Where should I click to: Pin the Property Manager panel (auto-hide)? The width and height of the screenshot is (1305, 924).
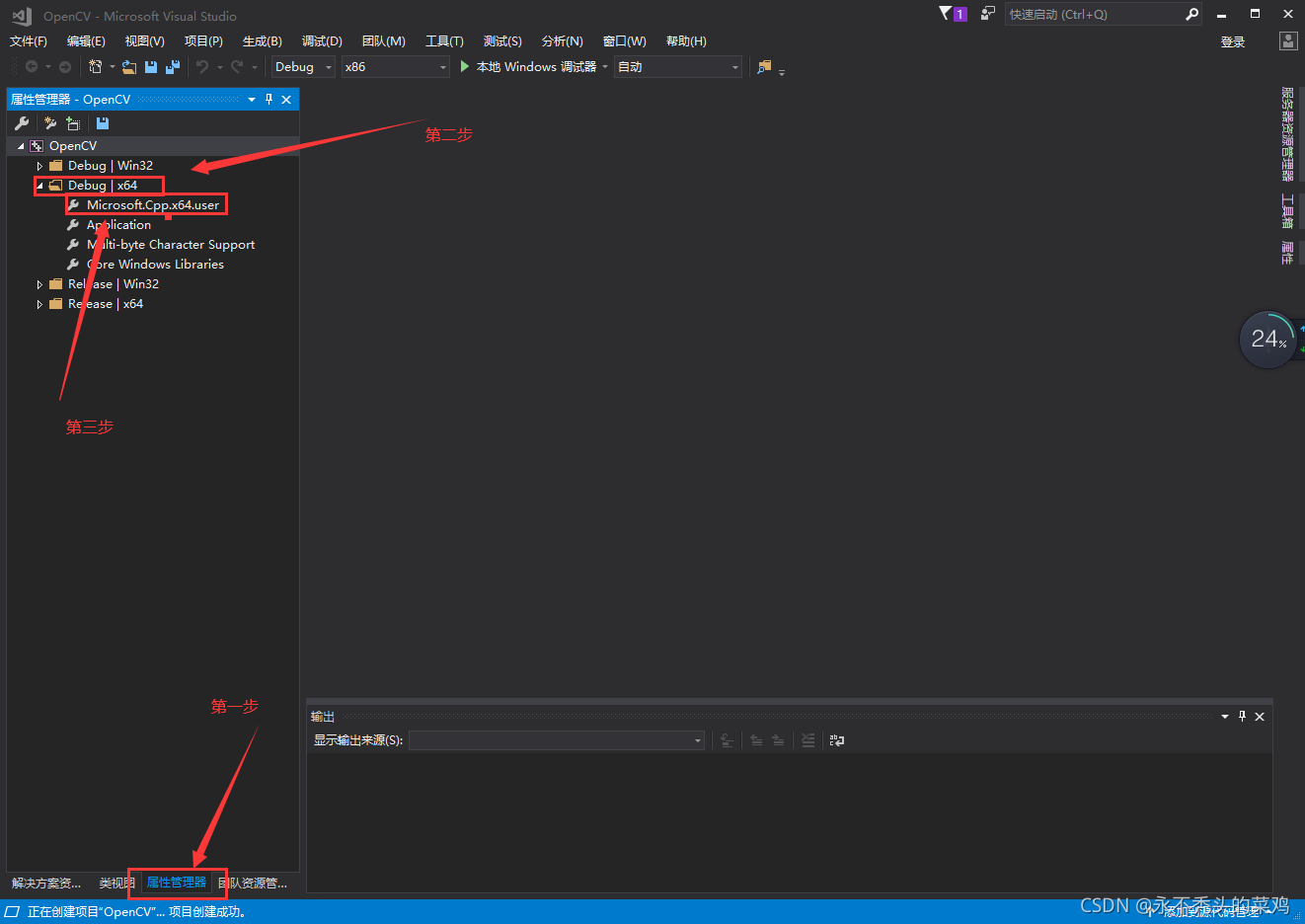(269, 100)
